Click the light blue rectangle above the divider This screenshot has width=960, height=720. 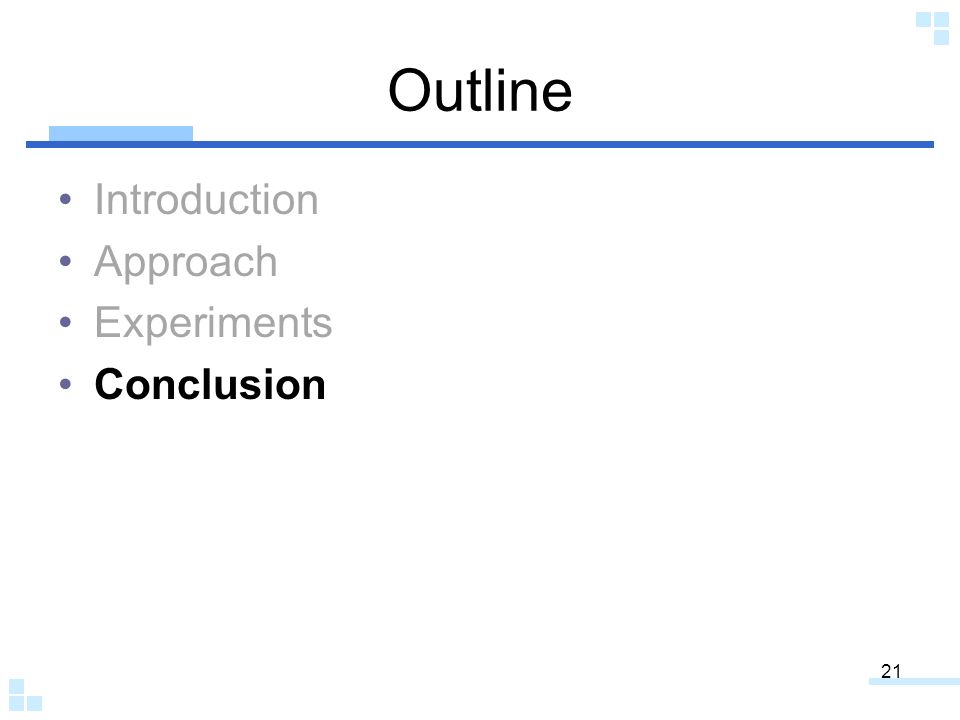tap(121, 133)
